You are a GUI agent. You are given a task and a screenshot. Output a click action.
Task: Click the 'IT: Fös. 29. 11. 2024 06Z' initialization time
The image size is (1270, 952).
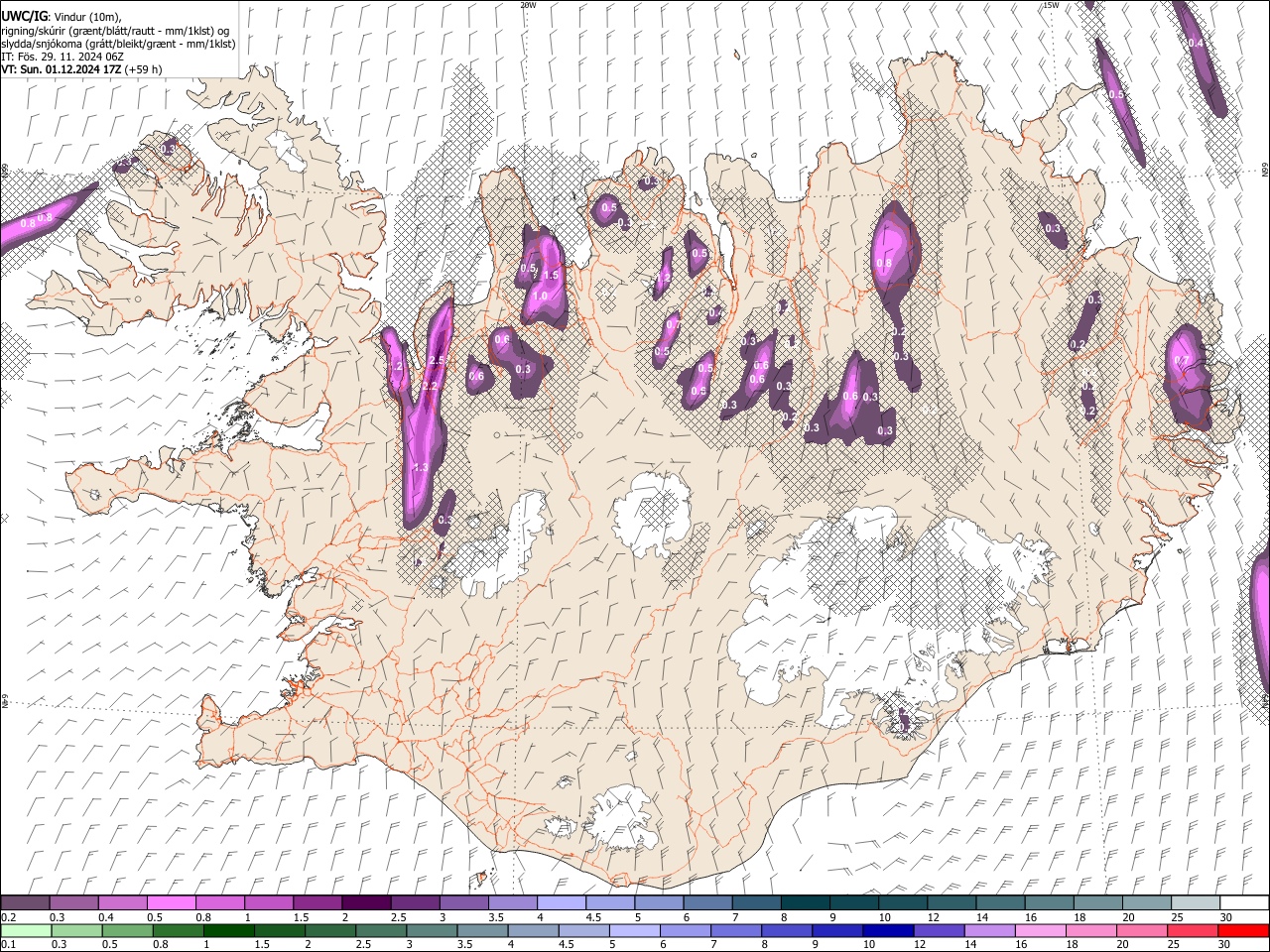pyautogui.click(x=63, y=57)
